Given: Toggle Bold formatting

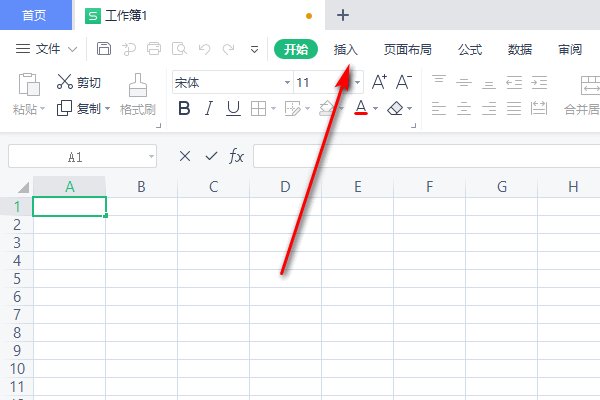Looking at the screenshot, I should tap(184, 109).
